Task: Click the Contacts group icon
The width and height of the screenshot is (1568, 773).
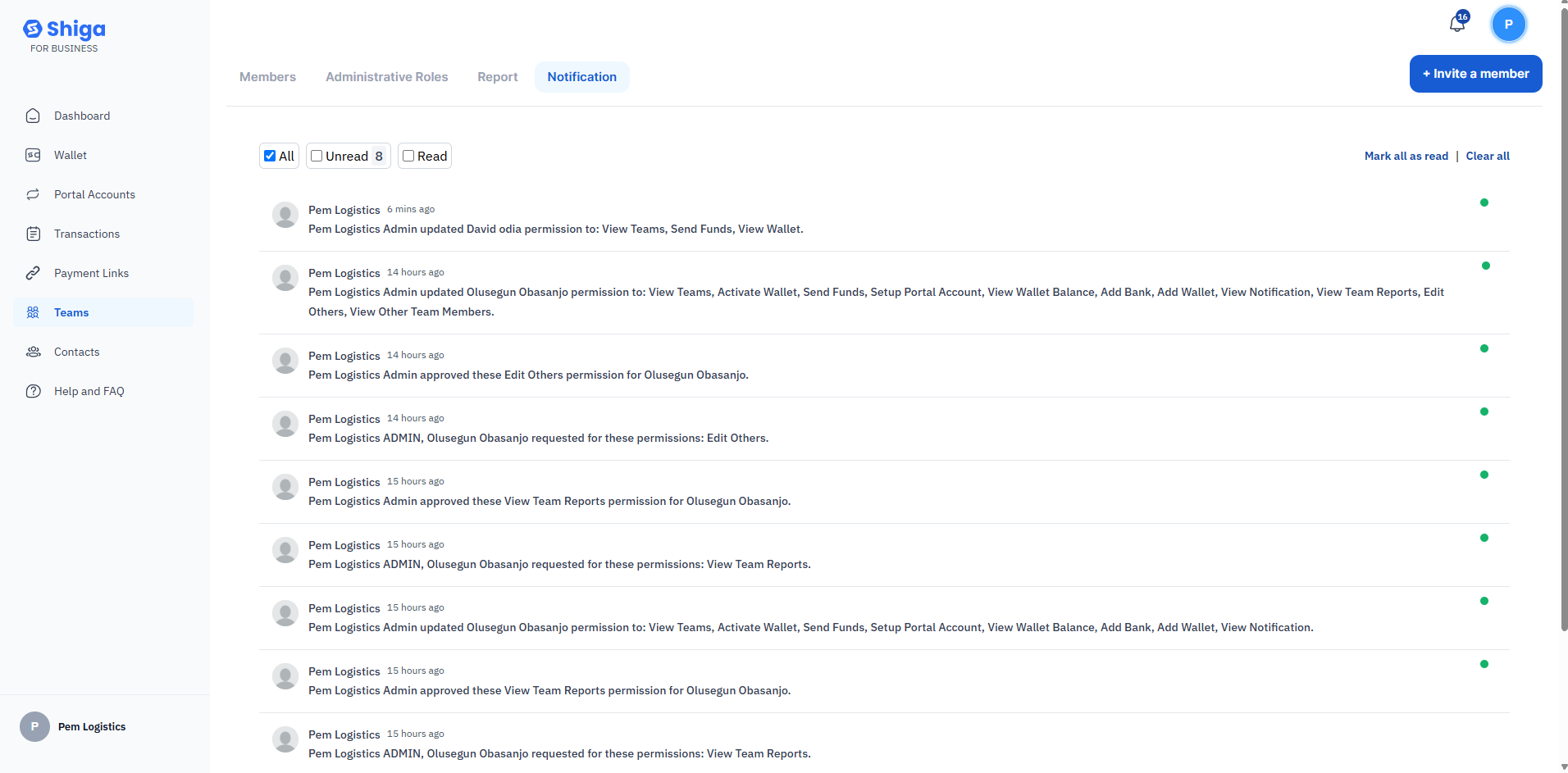Action: tap(33, 352)
